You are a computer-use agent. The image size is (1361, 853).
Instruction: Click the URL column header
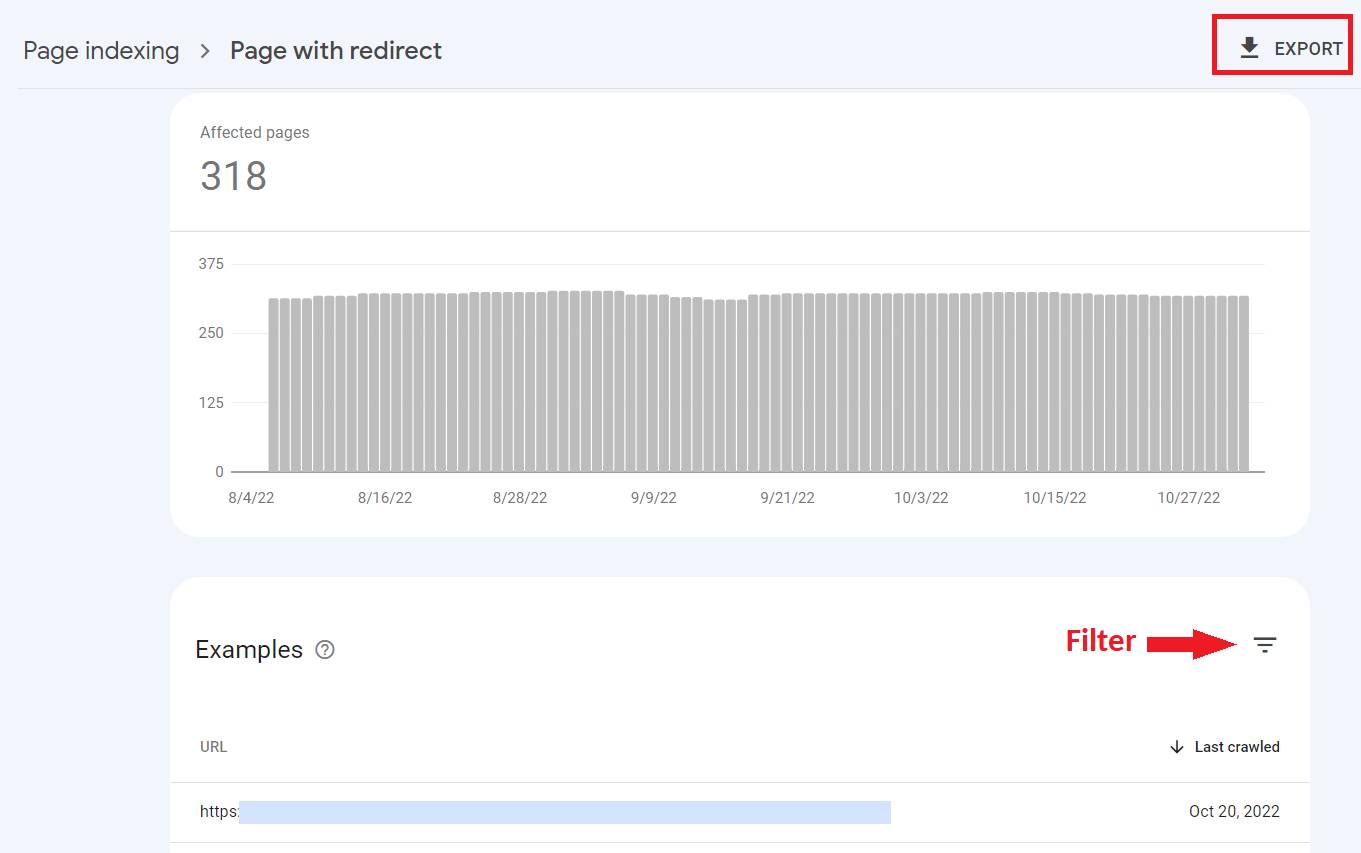pyautogui.click(x=213, y=747)
